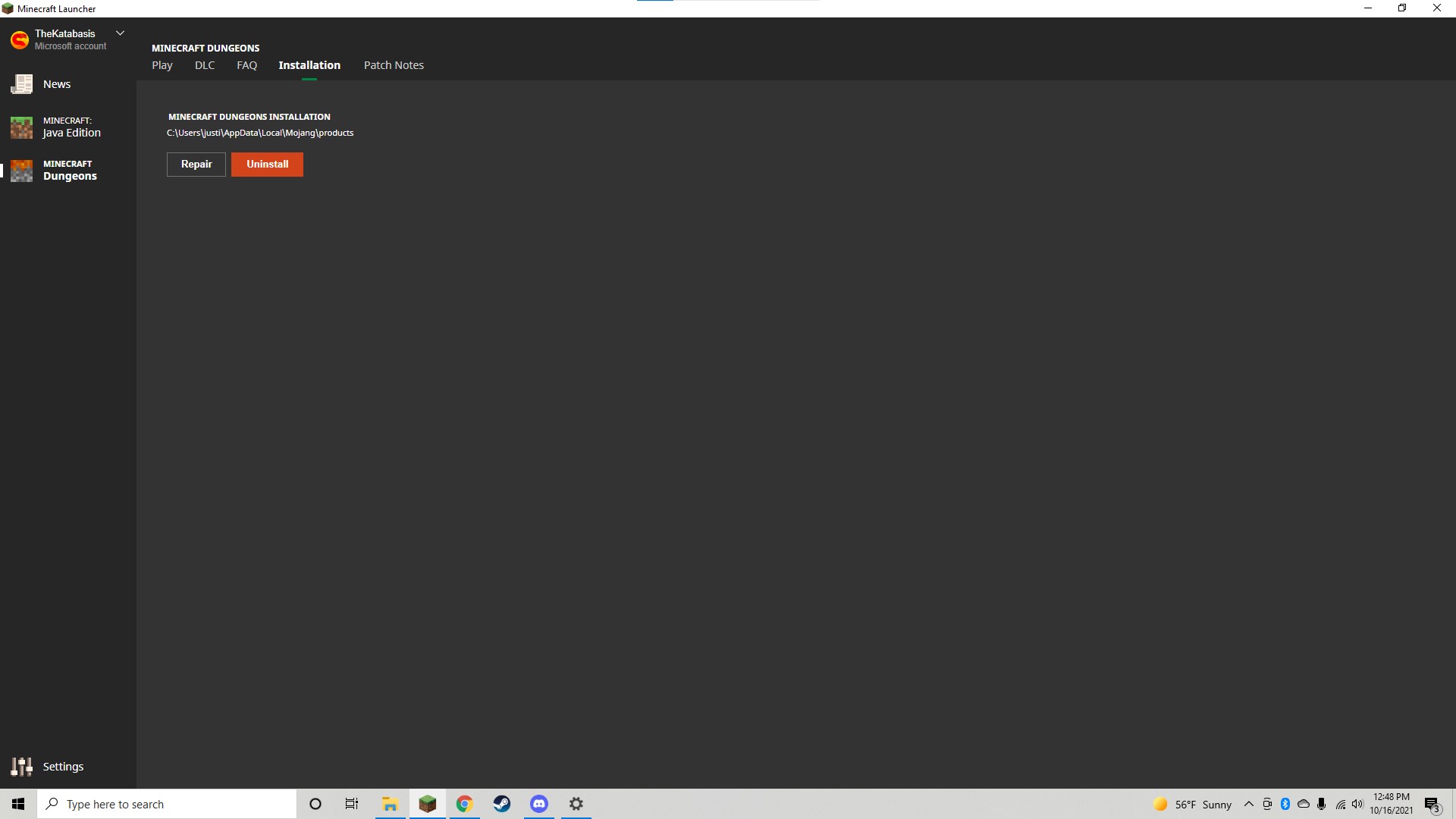Expand the account dropdown chevron
Image resolution: width=1456 pixels, height=819 pixels.
[x=120, y=33]
